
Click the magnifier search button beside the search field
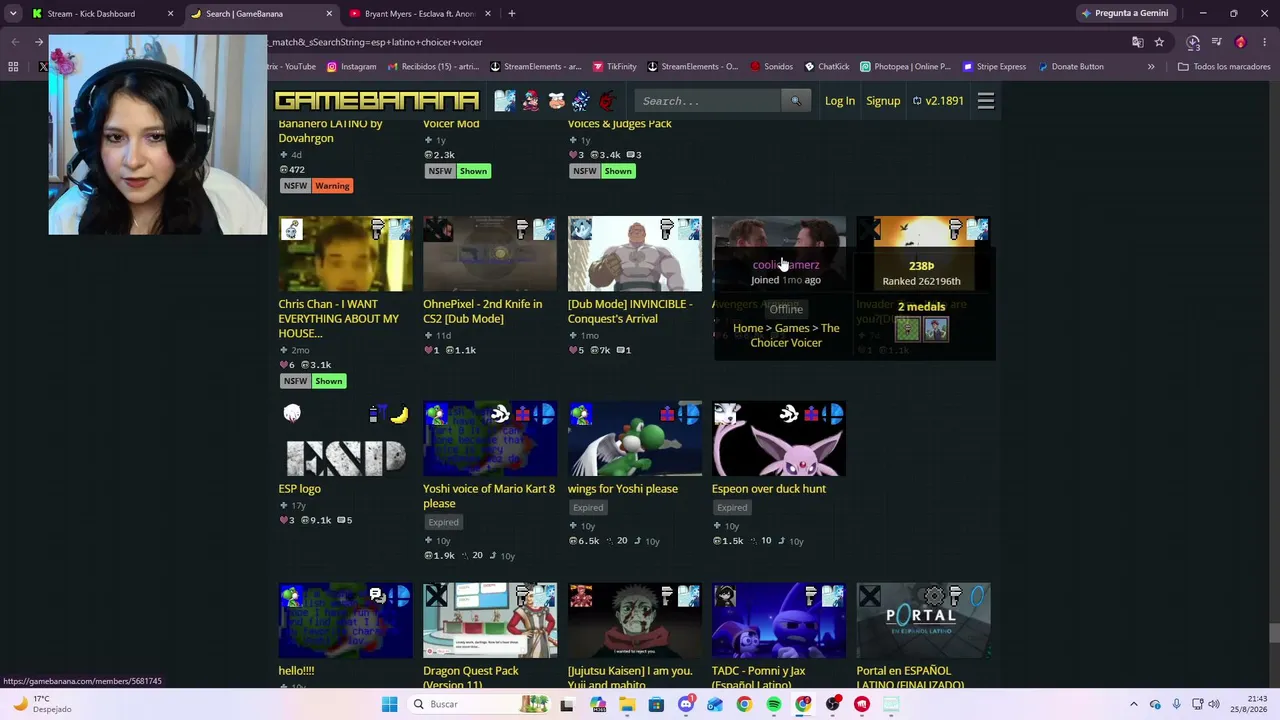(796, 101)
